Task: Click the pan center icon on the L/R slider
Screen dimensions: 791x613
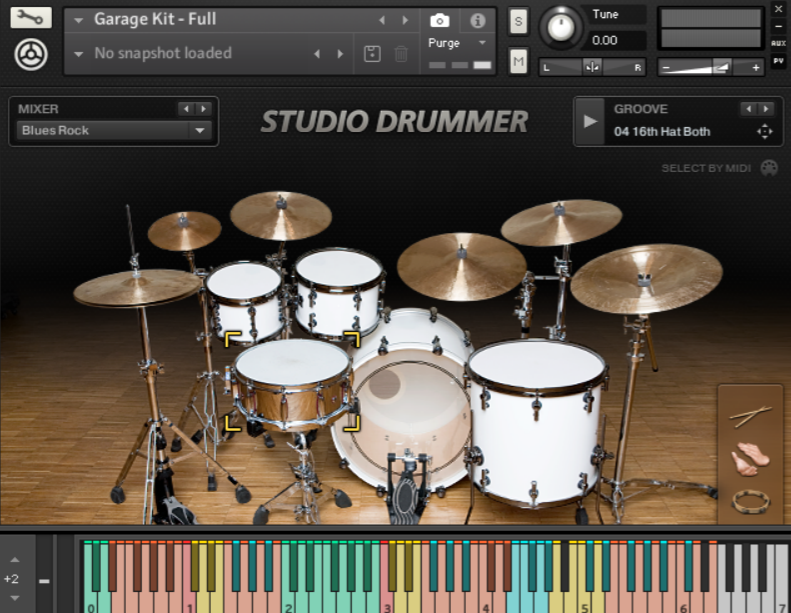Action: point(592,67)
